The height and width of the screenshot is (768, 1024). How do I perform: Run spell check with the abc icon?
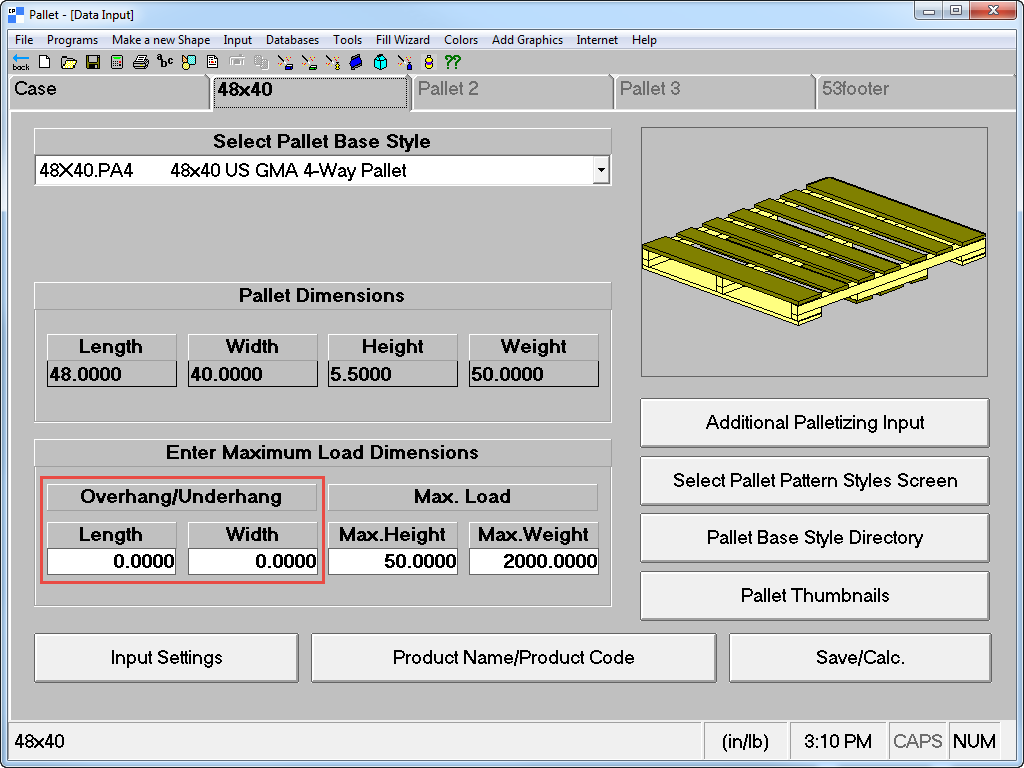[x=166, y=62]
